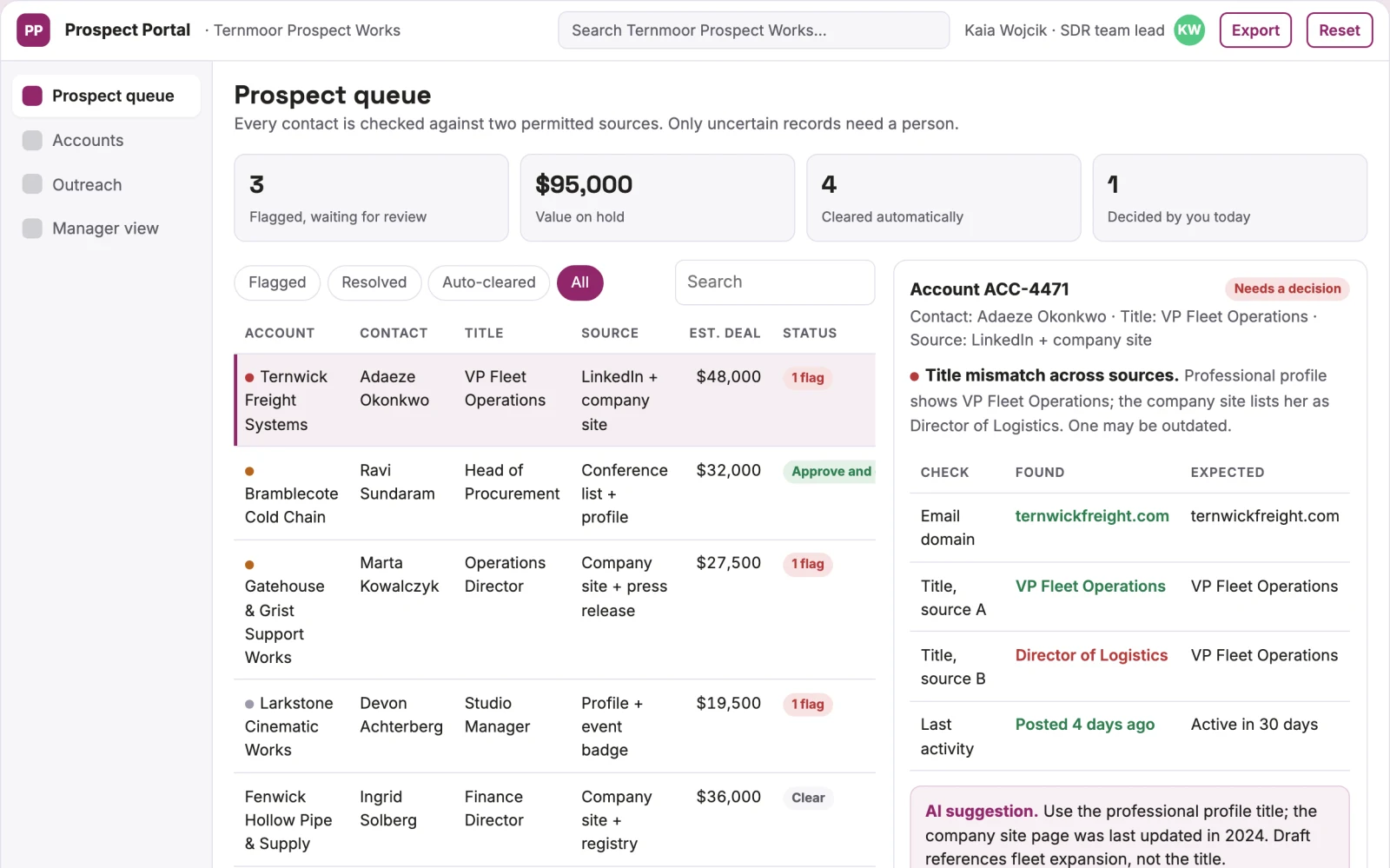Click the Export button
This screenshot has height=868, width=1390.
(1255, 30)
